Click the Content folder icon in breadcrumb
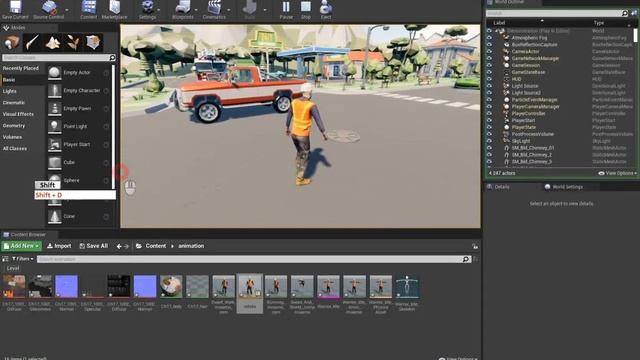This screenshot has width=640, height=360. click(x=139, y=246)
